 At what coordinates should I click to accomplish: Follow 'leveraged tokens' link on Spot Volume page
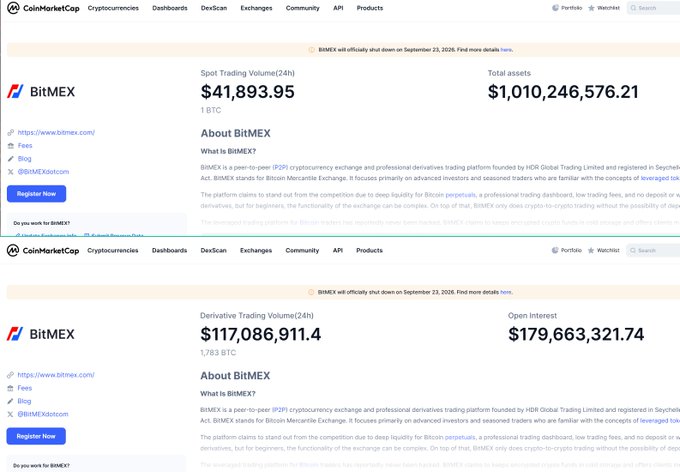point(660,178)
